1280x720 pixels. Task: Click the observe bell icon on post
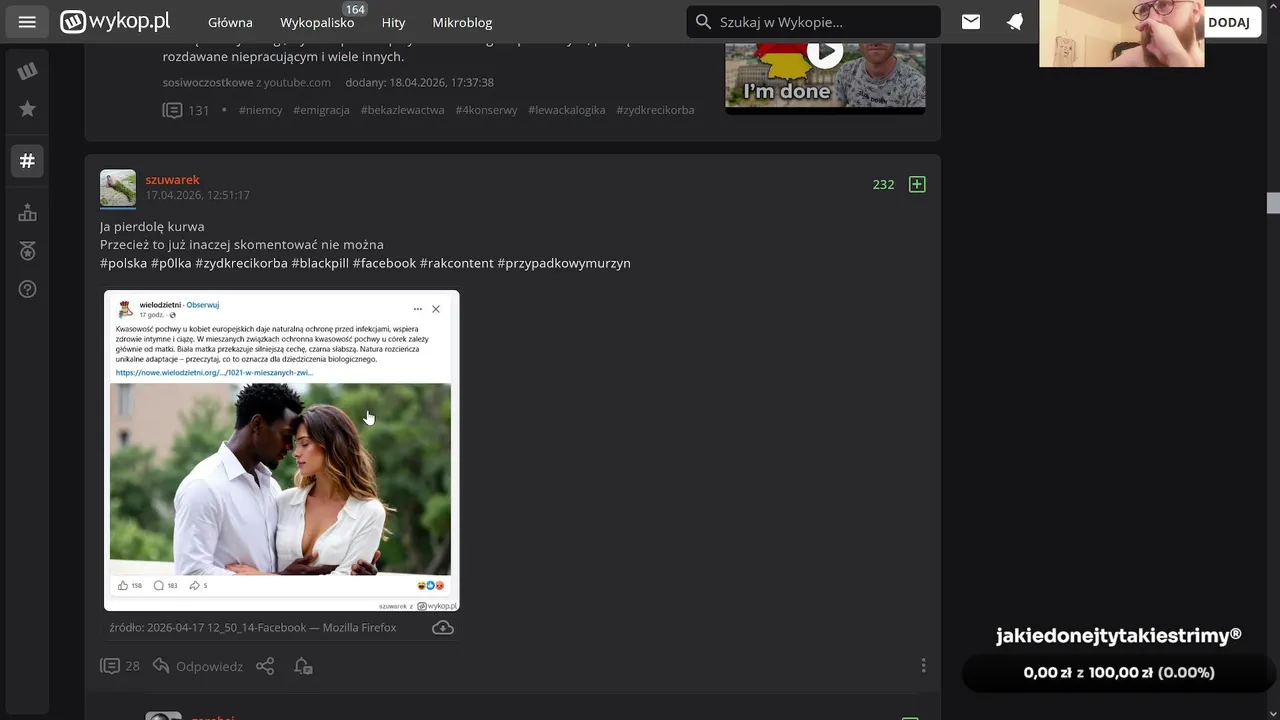304,666
